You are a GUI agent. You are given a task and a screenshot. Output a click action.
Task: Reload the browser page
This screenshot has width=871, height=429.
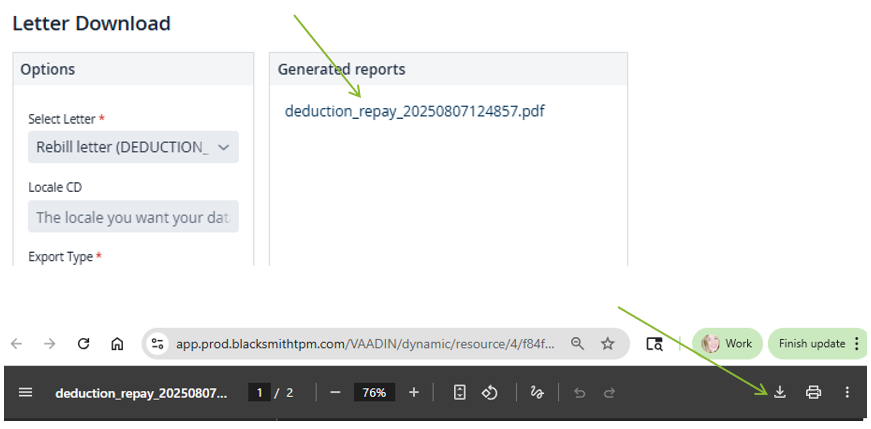point(84,343)
